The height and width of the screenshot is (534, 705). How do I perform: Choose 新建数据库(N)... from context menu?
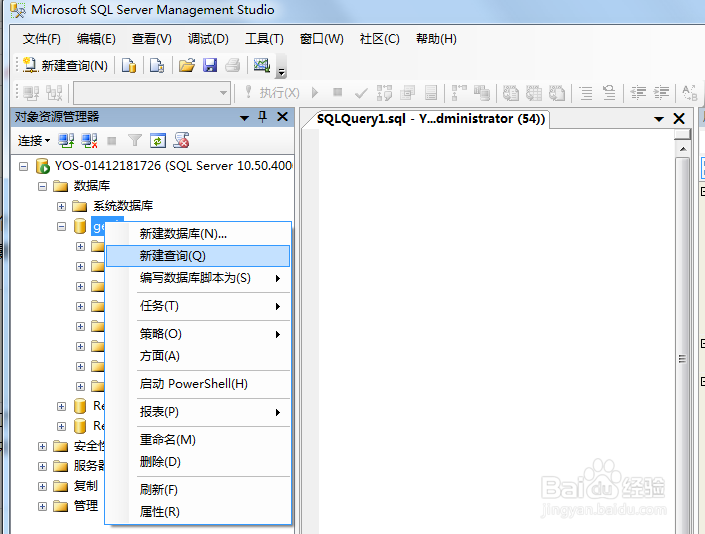coord(198,234)
